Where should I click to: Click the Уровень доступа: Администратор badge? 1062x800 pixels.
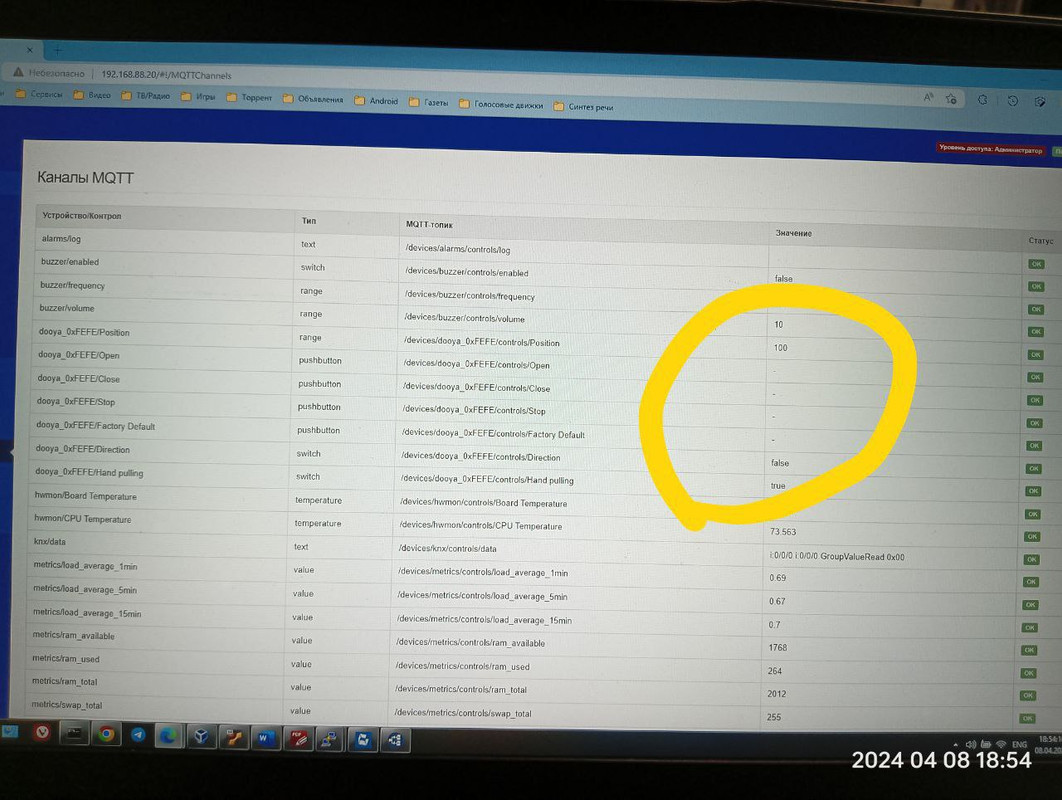(991, 149)
